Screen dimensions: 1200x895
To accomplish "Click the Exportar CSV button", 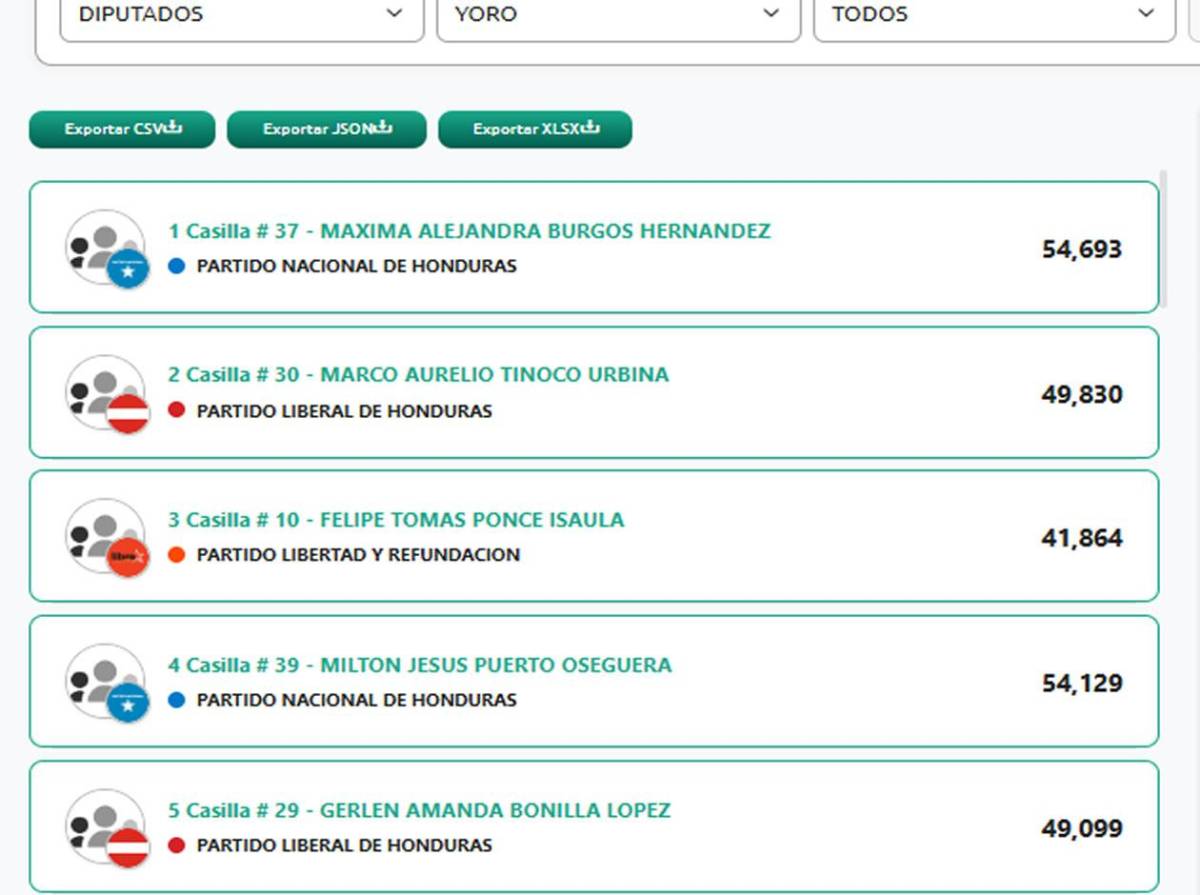I will (x=120, y=128).
